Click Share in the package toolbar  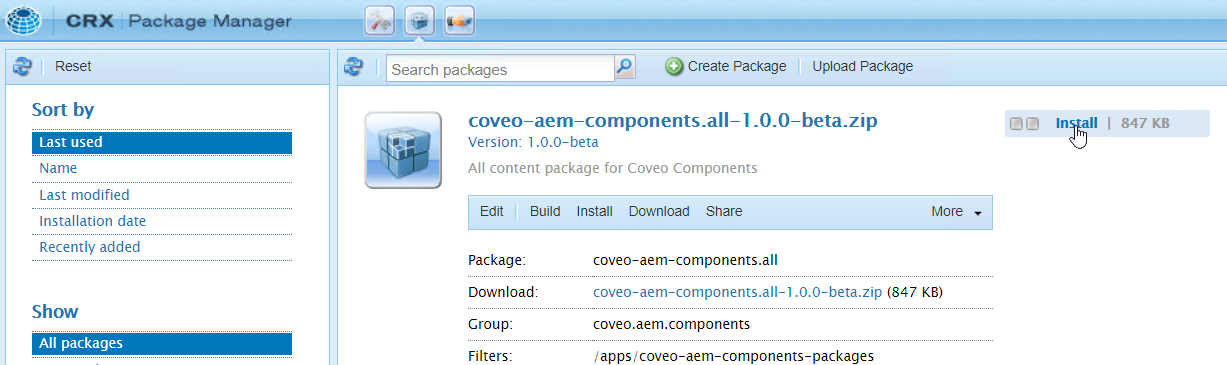[724, 211]
